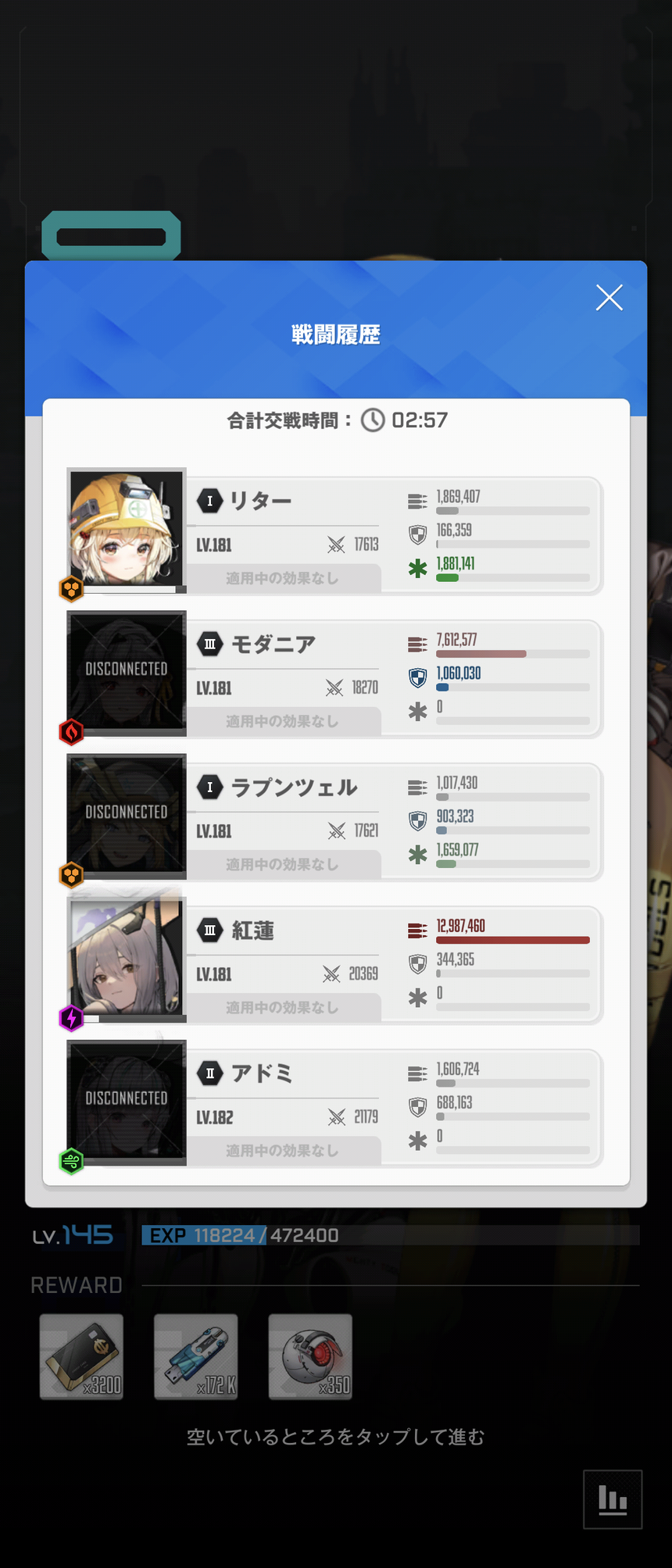Screen dimensions: 672x1568
Task: Click 紅蓮's red damage bar 12,987,460
Action: point(513,940)
